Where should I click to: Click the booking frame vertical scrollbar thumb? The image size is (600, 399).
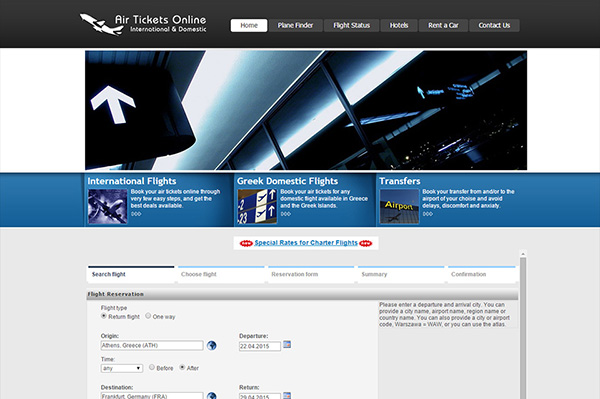[x=523, y=328]
